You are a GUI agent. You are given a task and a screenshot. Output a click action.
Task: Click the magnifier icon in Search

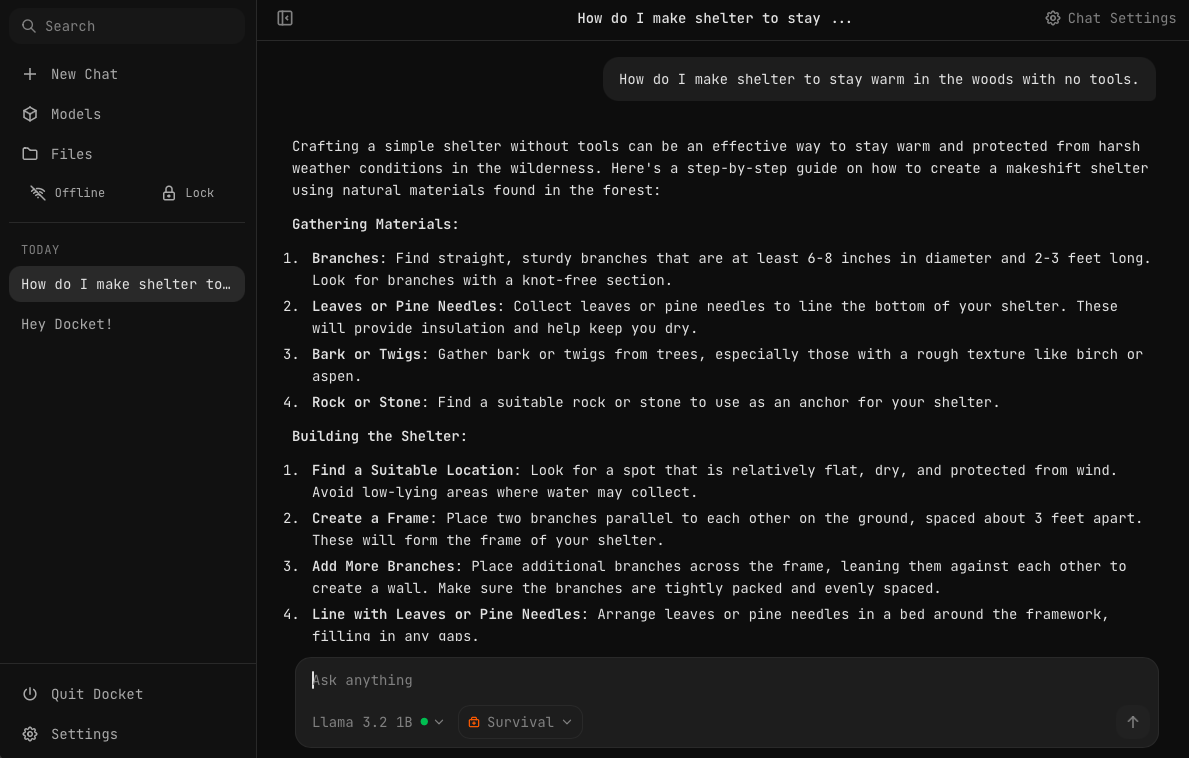29,26
